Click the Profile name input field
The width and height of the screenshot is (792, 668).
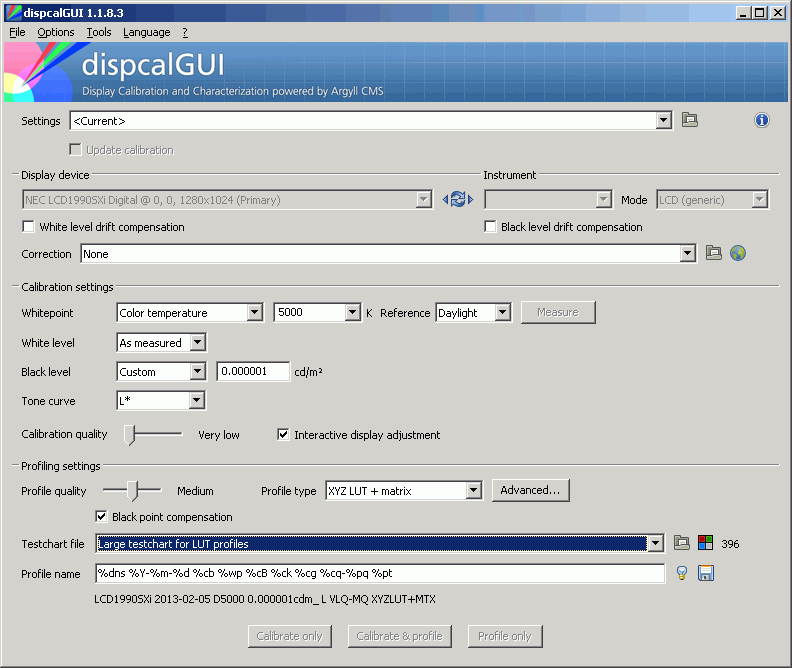[x=380, y=573]
